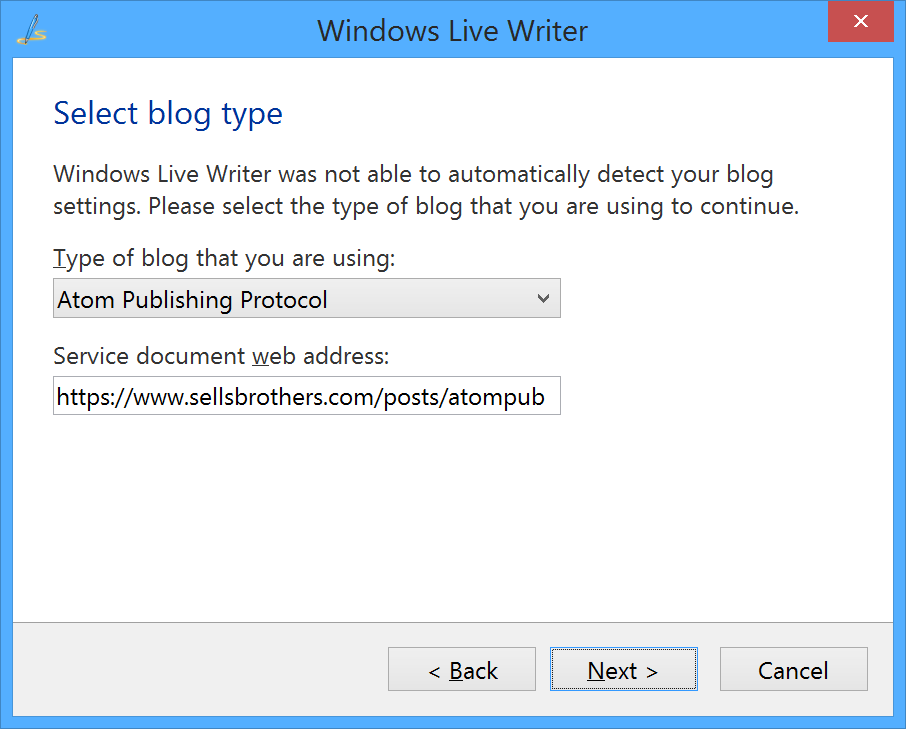The width and height of the screenshot is (906, 729).
Task: Focus the service document web address field
Action: click(x=307, y=396)
